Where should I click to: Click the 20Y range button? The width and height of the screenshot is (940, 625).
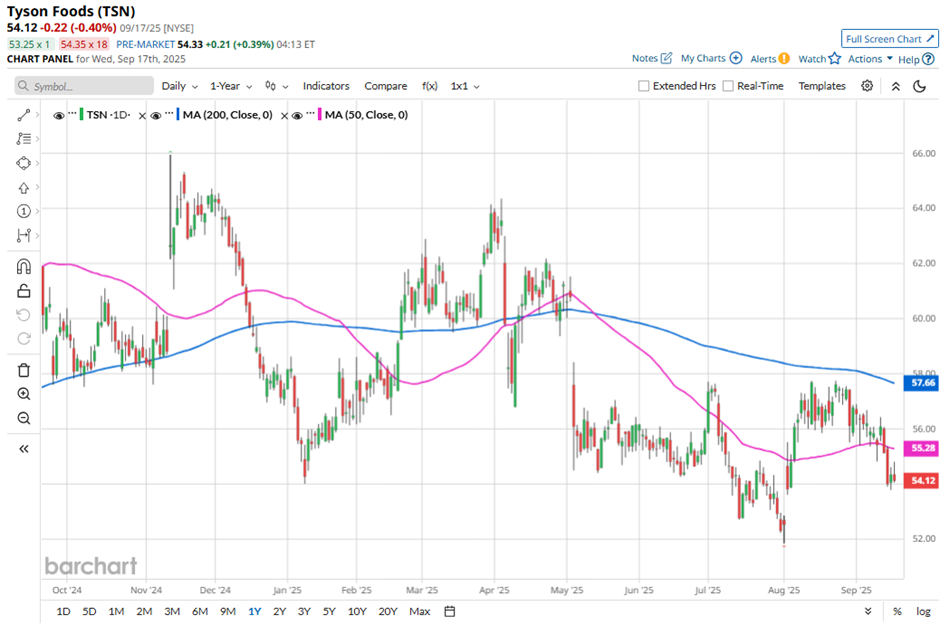(388, 611)
